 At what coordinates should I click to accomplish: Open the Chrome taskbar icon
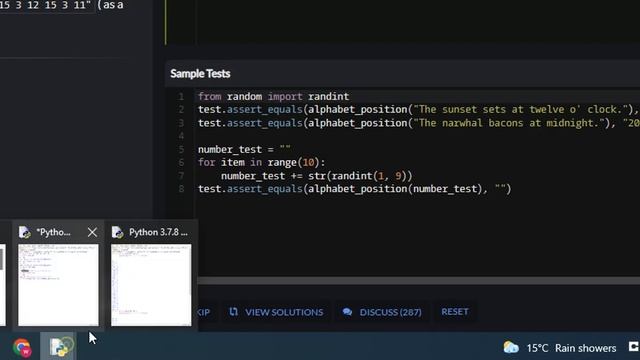pyautogui.click(x=22, y=348)
